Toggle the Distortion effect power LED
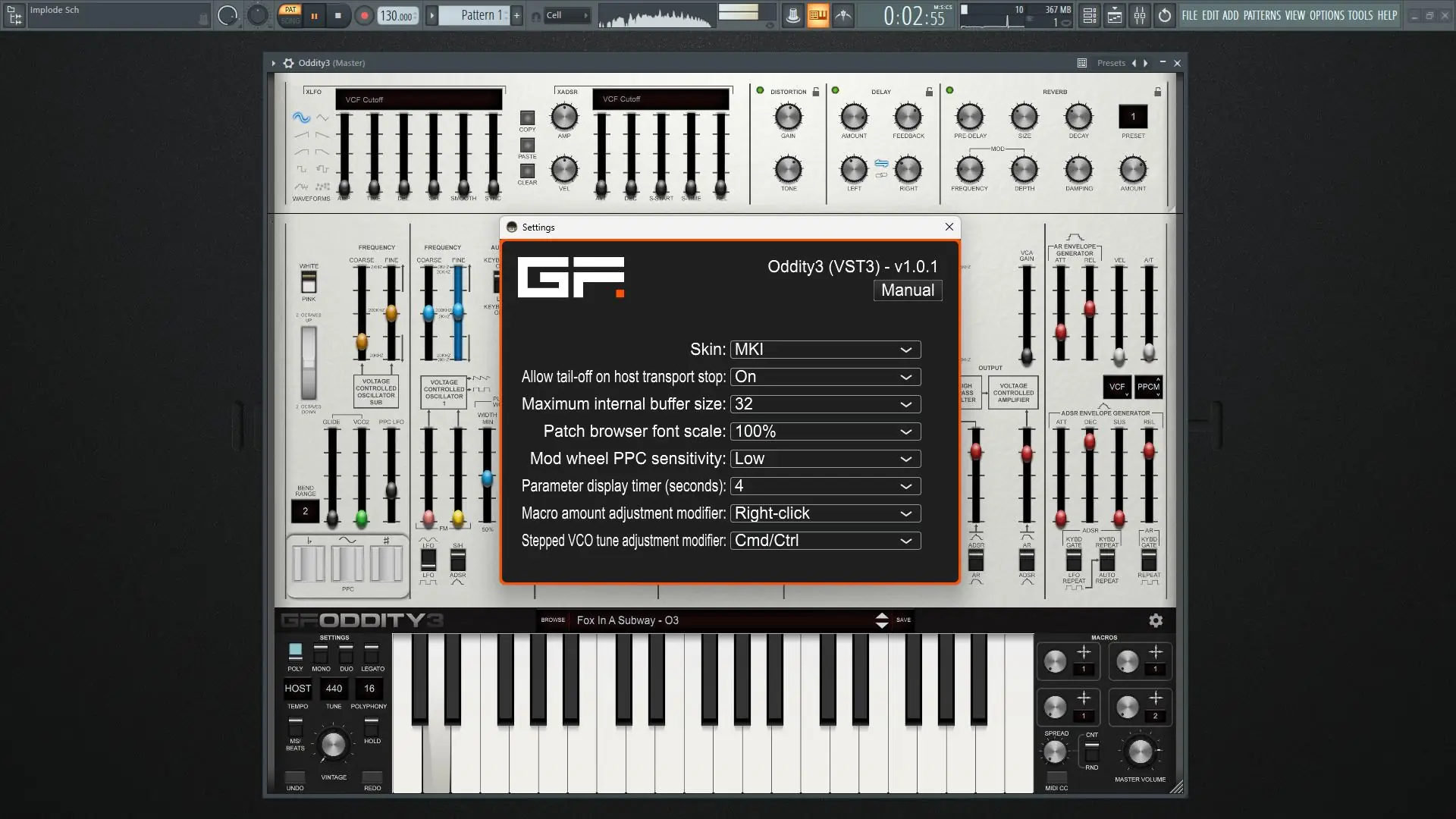Image resolution: width=1456 pixels, height=819 pixels. (x=760, y=90)
